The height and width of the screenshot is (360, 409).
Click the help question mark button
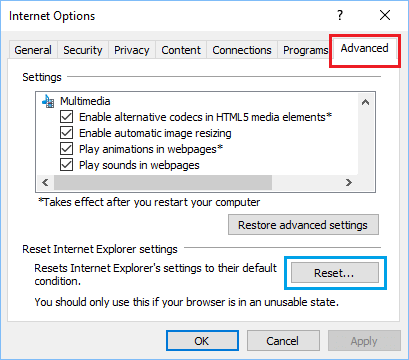(x=340, y=15)
